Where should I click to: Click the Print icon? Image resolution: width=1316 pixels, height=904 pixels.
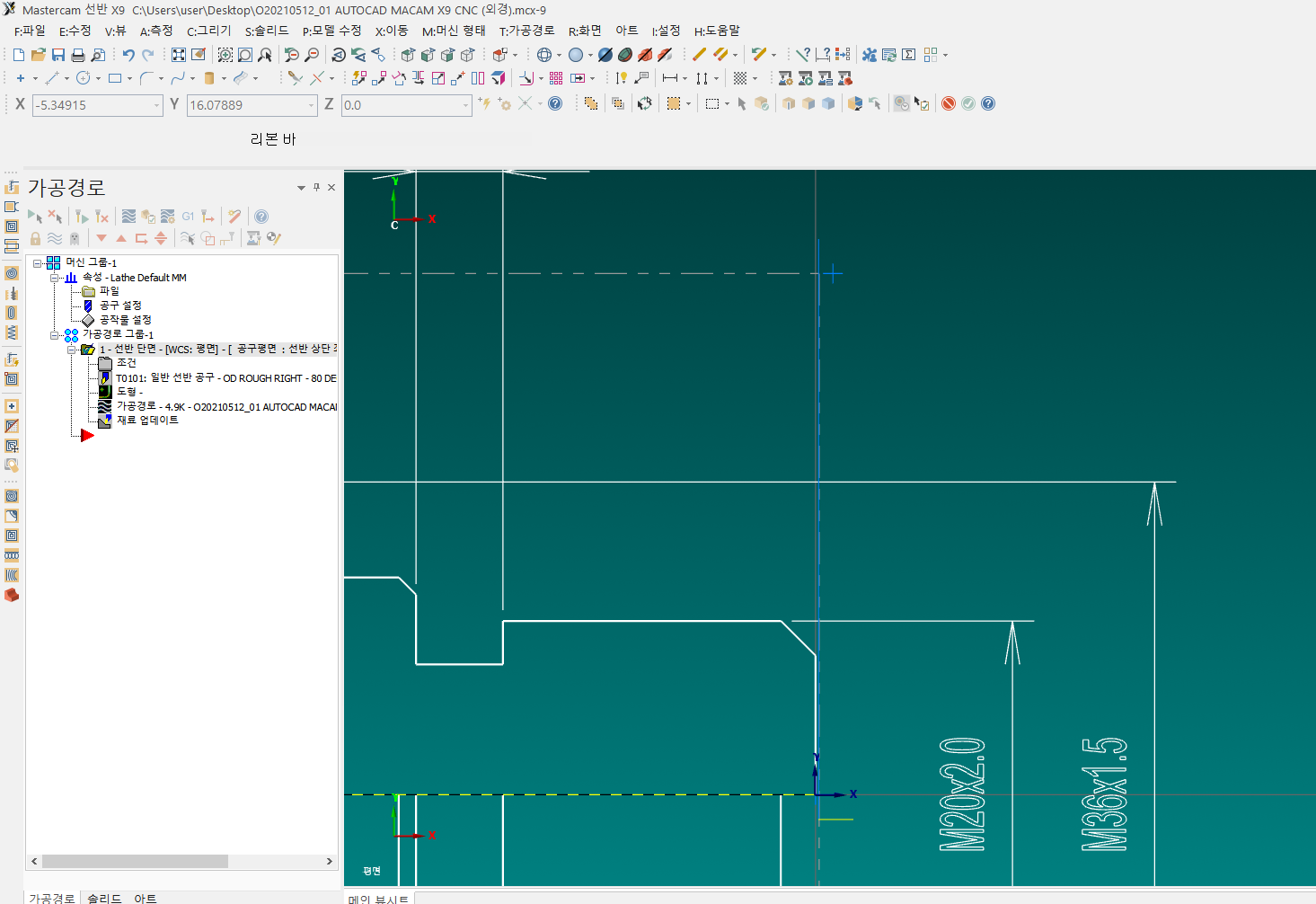78,55
